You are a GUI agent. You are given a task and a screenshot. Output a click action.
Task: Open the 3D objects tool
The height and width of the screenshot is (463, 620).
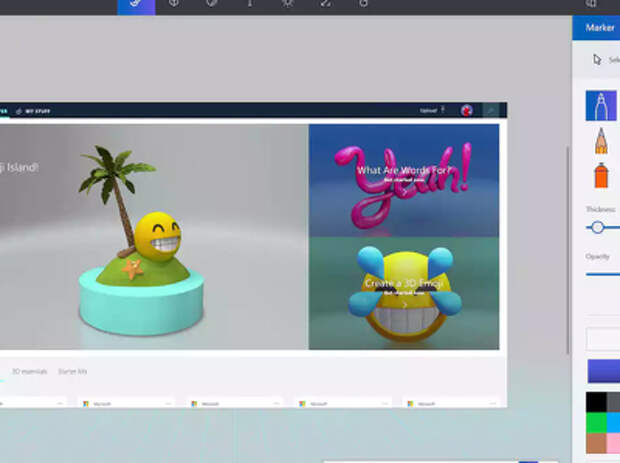pyautogui.click(x=174, y=5)
